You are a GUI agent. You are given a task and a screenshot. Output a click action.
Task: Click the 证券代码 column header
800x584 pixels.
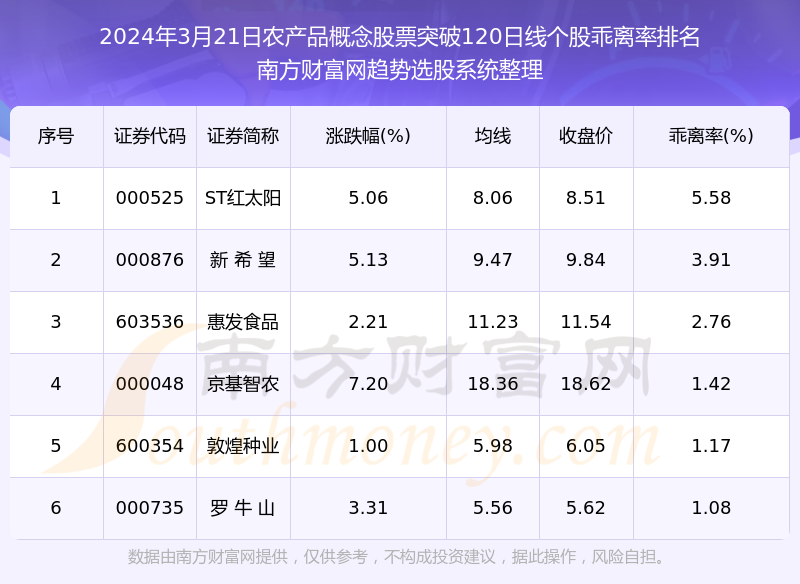pyautogui.click(x=149, y=136)
